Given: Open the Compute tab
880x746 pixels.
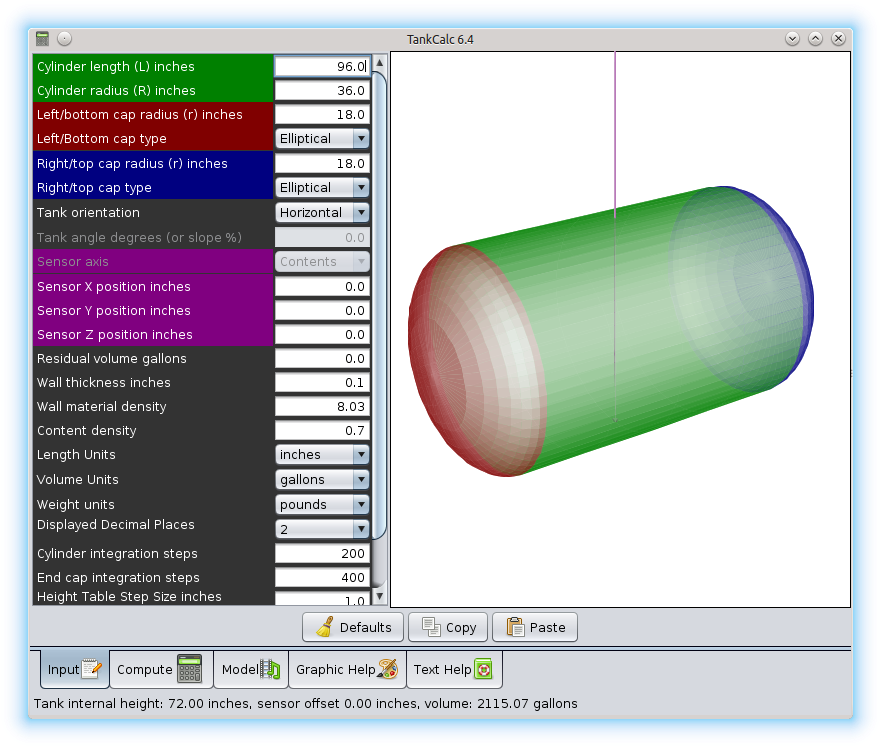Looking at the screenshot, I should click(x=160, y=669).
